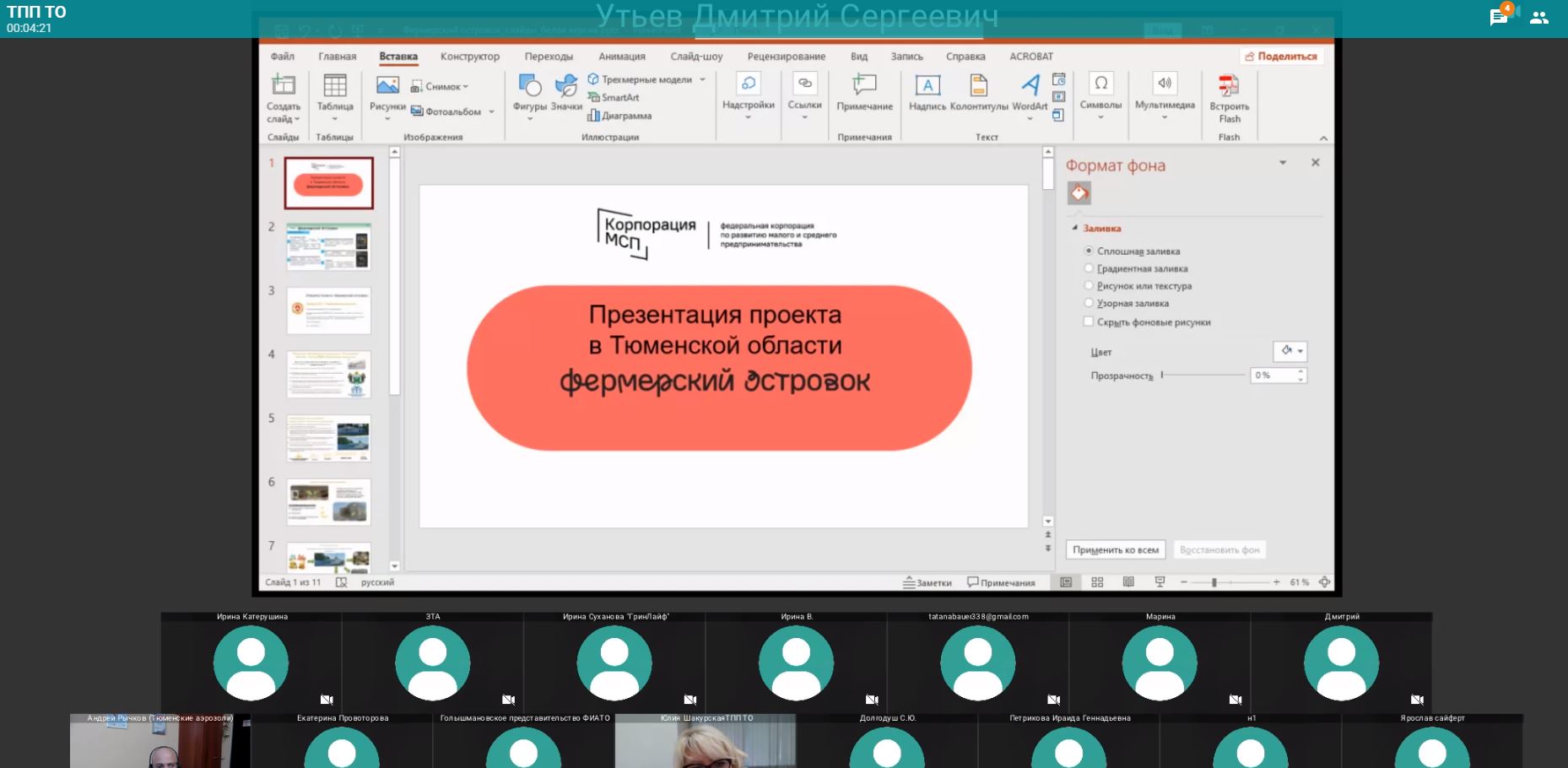Open the Цвет fill color dropdown
Image resolution: width=1568 pixels, height=768 pixels.
coord(1290,351)
